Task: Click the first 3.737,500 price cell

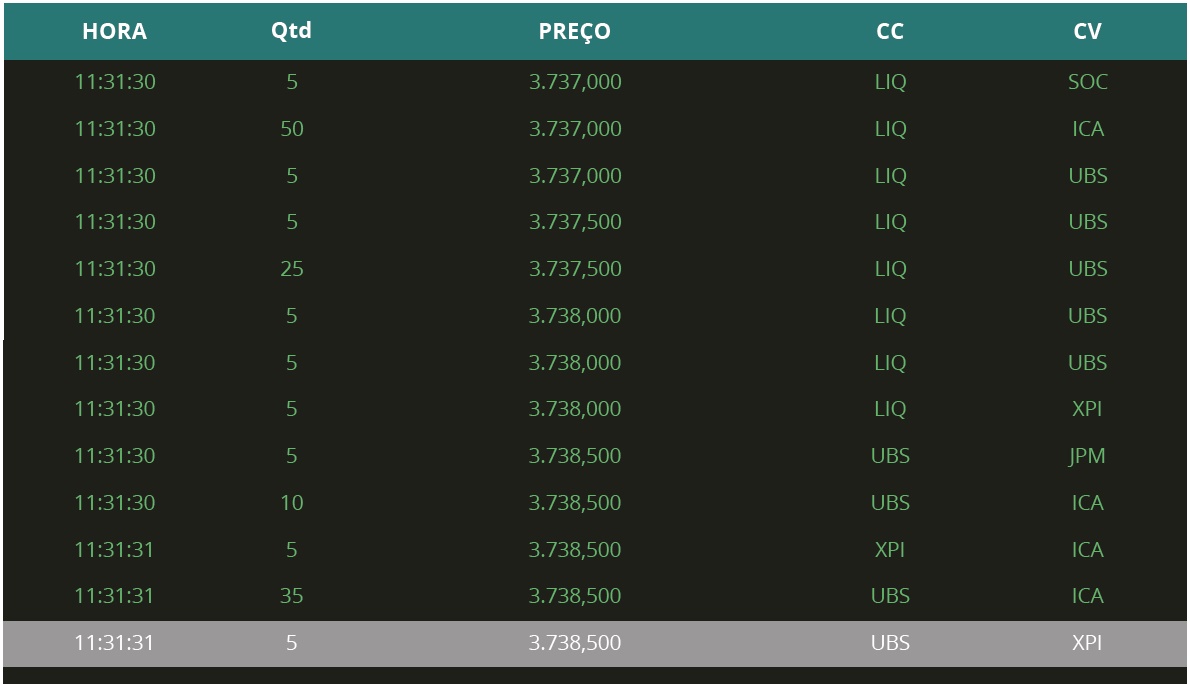Action: [x=575, y=222]
